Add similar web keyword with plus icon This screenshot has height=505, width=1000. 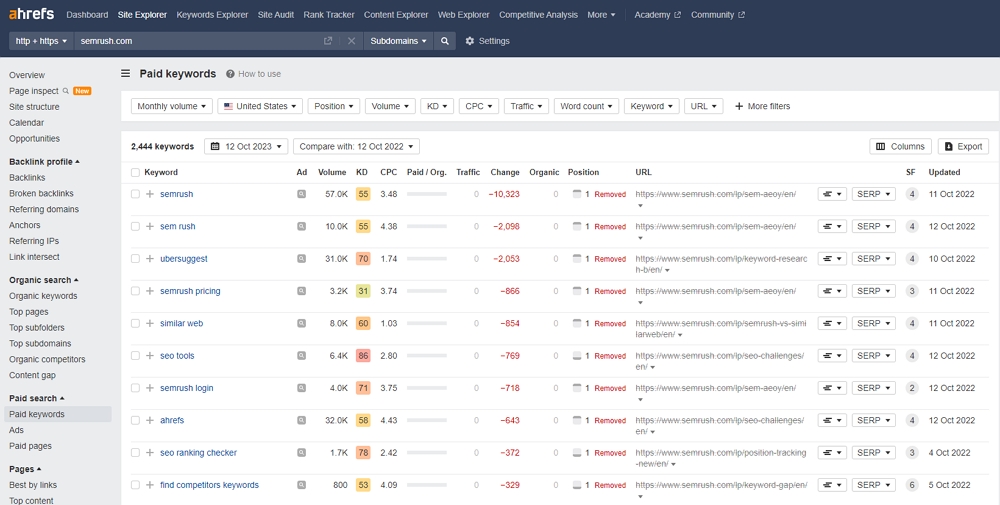(150, 323)
